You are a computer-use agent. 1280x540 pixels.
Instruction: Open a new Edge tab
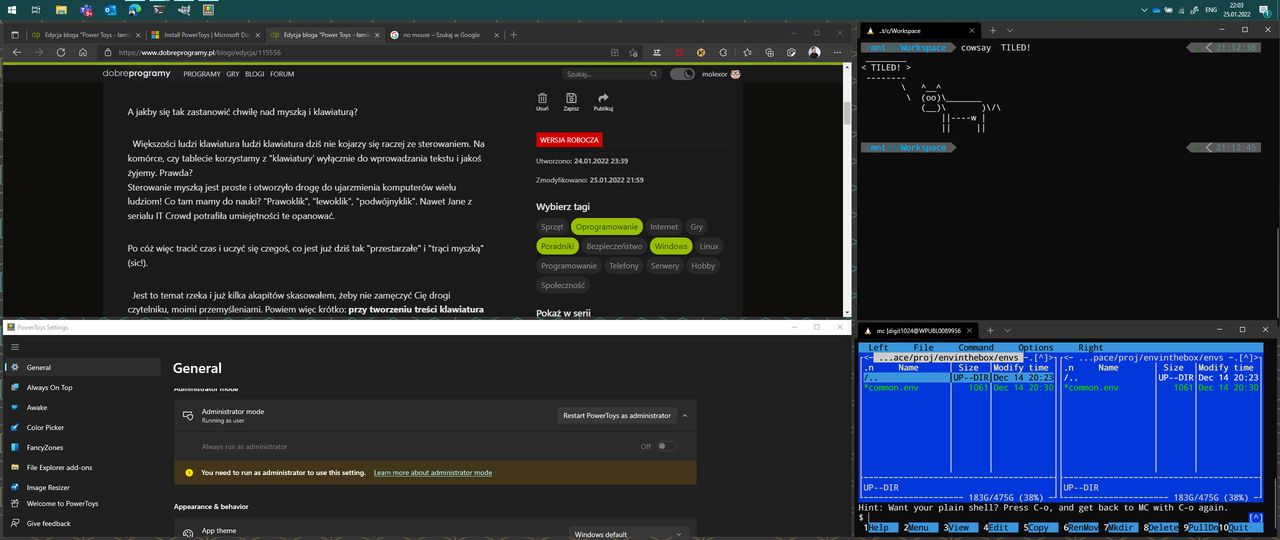pos(514,34)
